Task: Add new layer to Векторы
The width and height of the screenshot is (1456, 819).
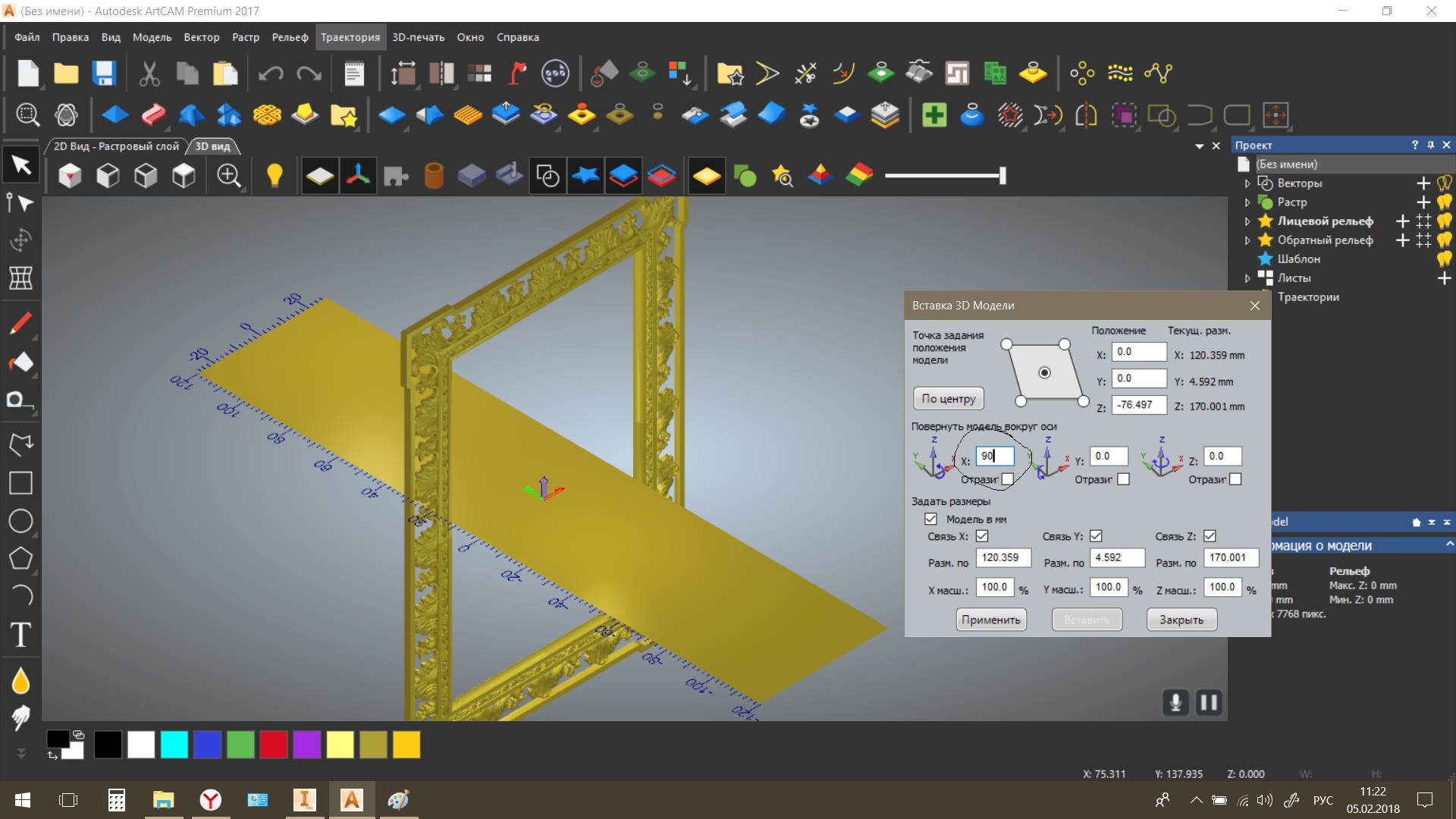Action: tap(1423, 184)
